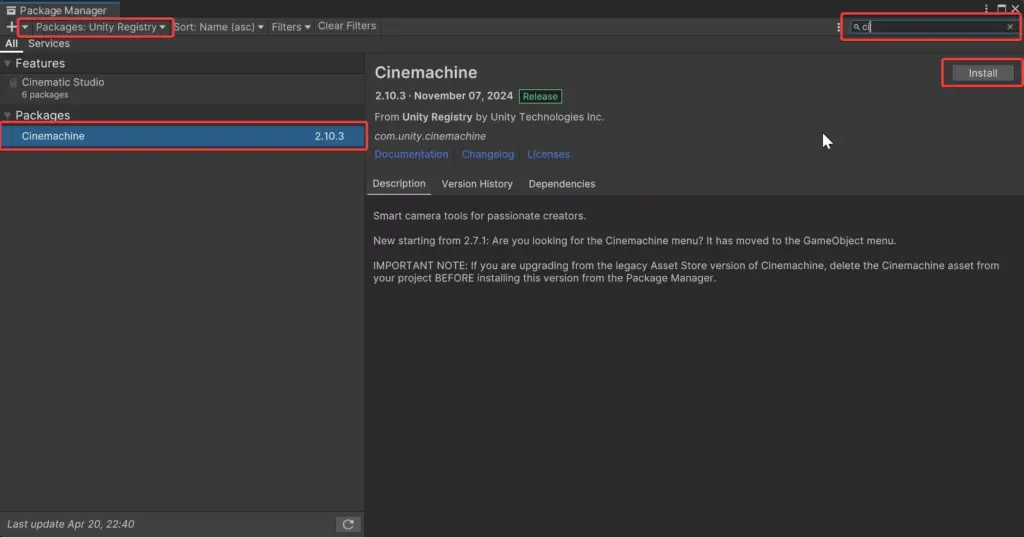
Task: Open the window three-dot menu
Action: click(986, 8)
